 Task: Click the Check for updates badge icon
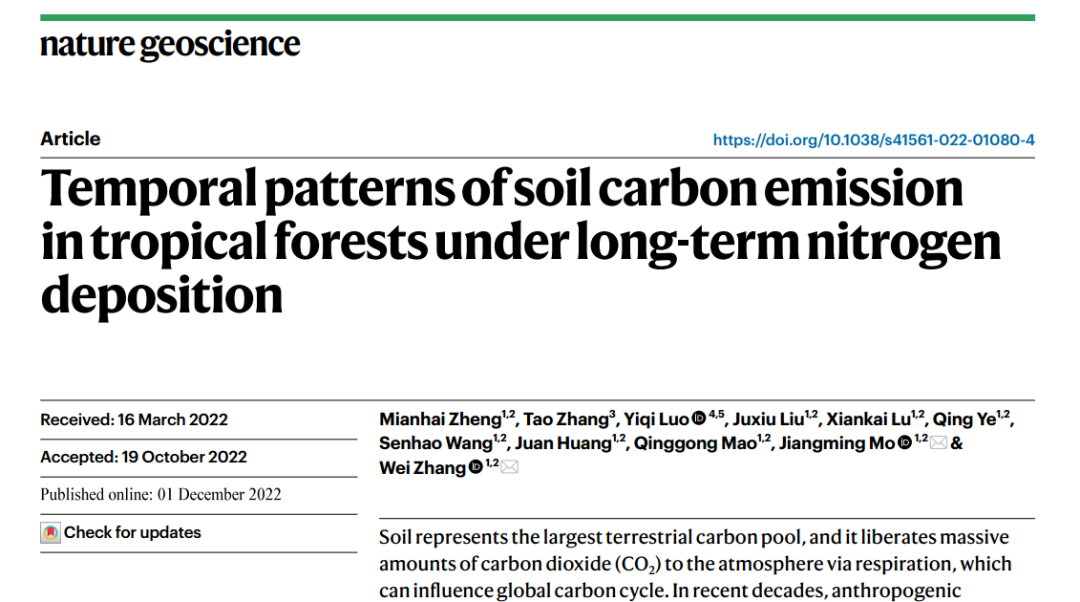click(x=50, y=533)
